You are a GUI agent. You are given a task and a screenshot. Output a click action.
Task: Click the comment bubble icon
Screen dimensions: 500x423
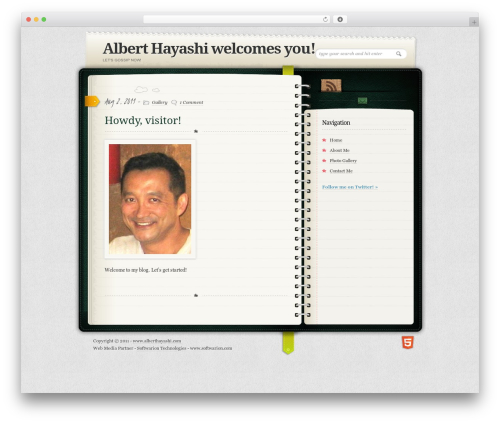[174, 102]
